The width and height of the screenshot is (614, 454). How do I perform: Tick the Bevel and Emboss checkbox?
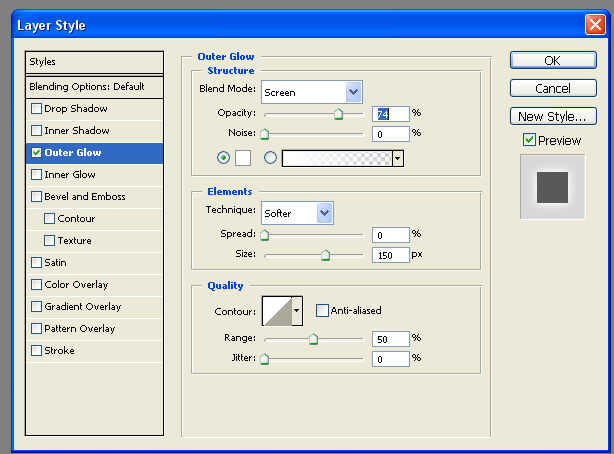[x=36, y=196]
